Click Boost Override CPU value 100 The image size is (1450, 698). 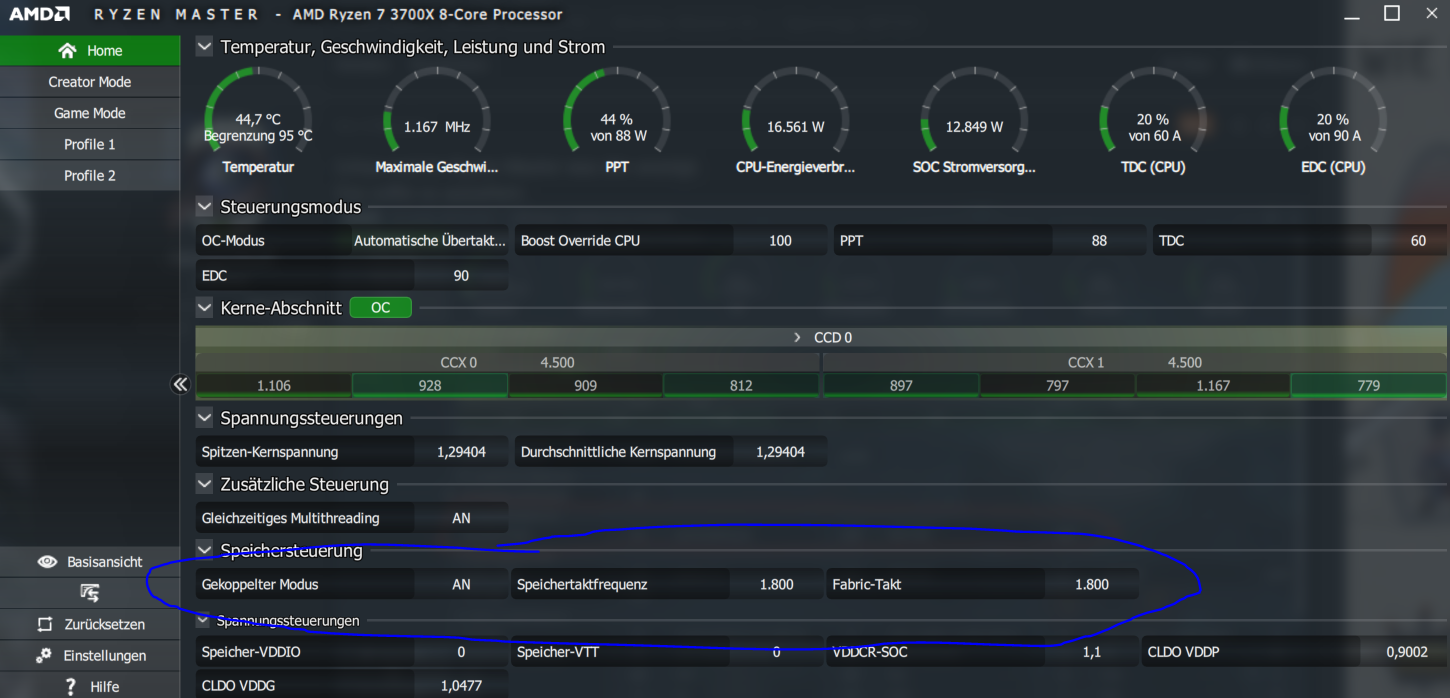(x=780, y=240)
